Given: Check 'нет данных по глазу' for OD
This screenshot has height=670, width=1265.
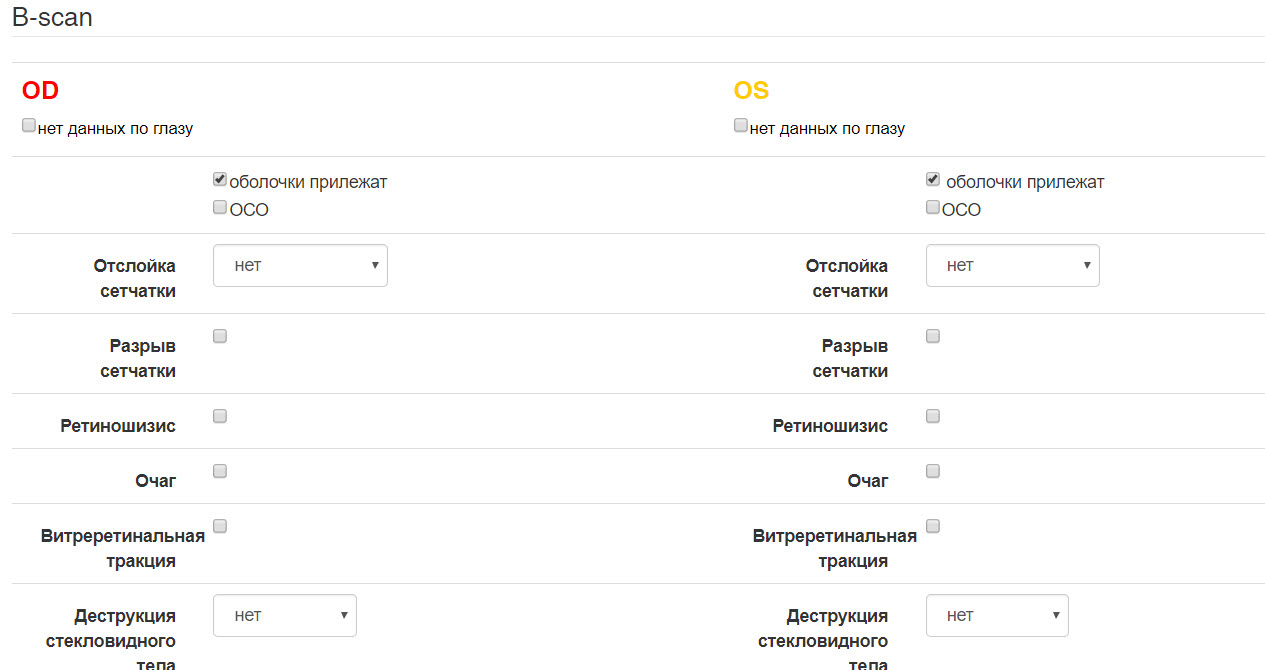Looking at the screenshot, I should (29, 126).
